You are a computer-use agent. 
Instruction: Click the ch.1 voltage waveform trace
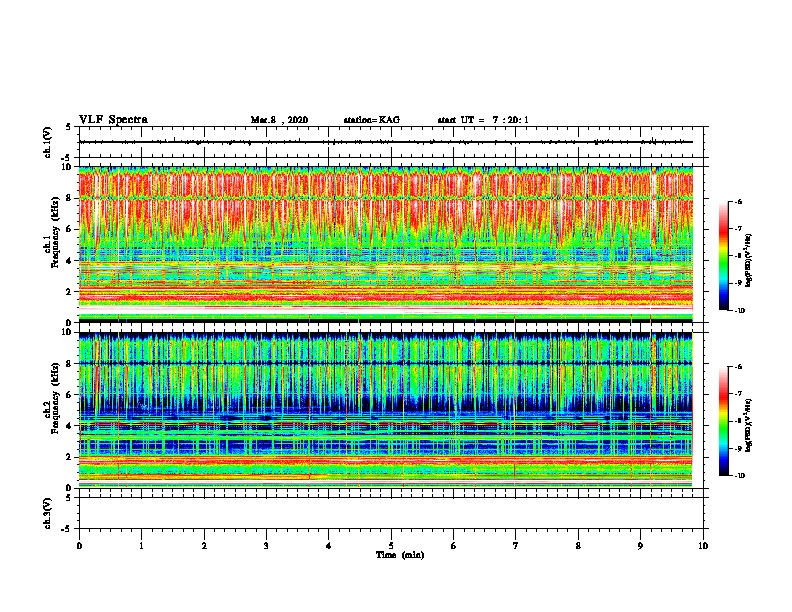point(386,142)
